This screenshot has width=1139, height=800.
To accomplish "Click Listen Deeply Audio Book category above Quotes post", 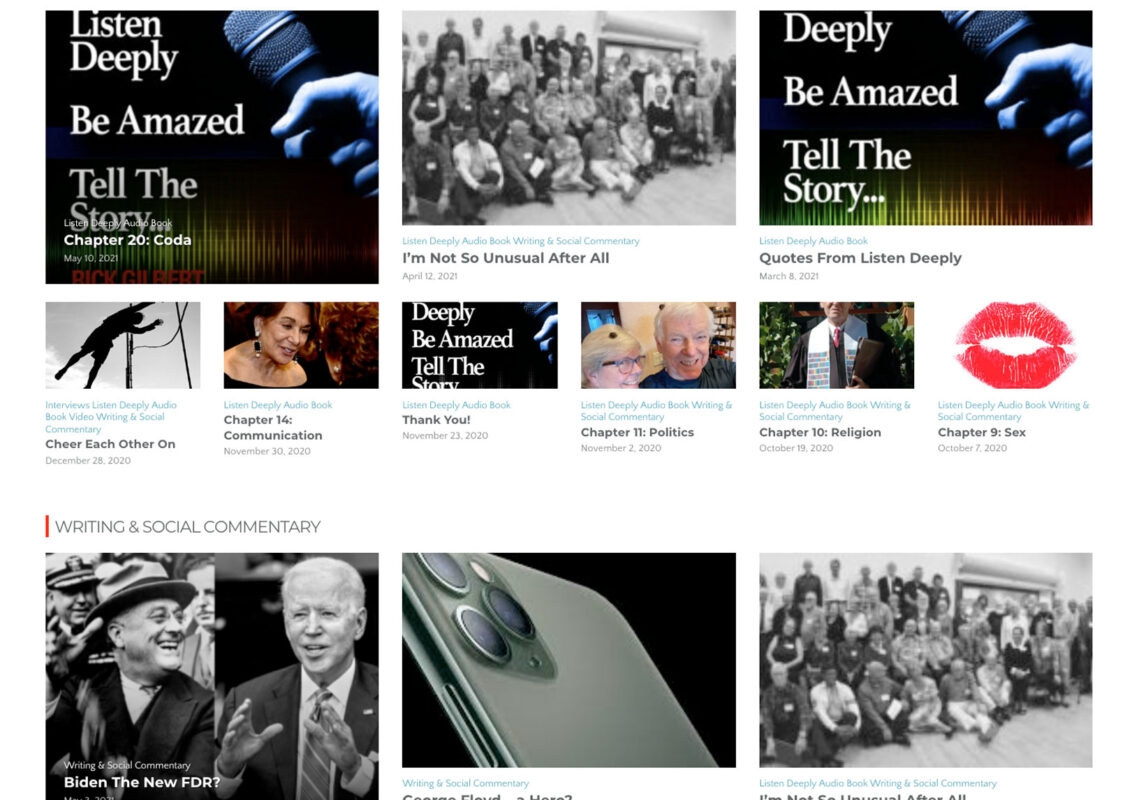I will point(813,241).
